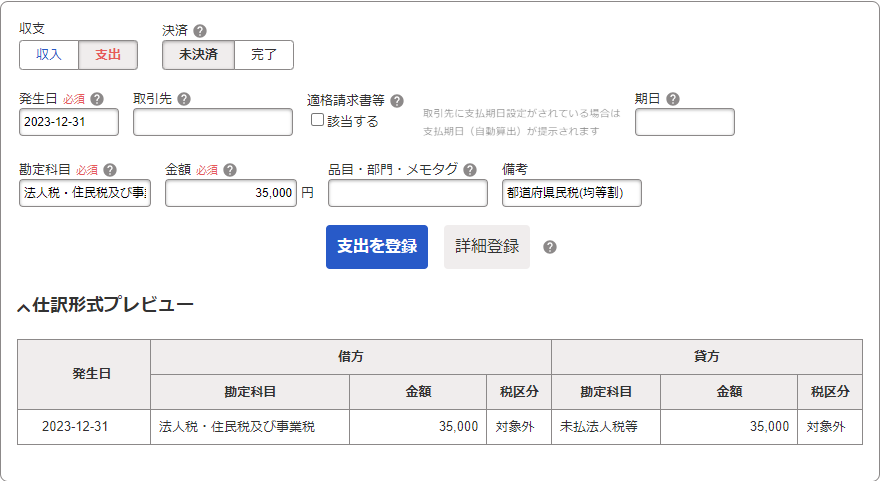Click 貸方 column header
This screenshot has width=882, height=482.
pyautogui.click(x=707, y=357)
